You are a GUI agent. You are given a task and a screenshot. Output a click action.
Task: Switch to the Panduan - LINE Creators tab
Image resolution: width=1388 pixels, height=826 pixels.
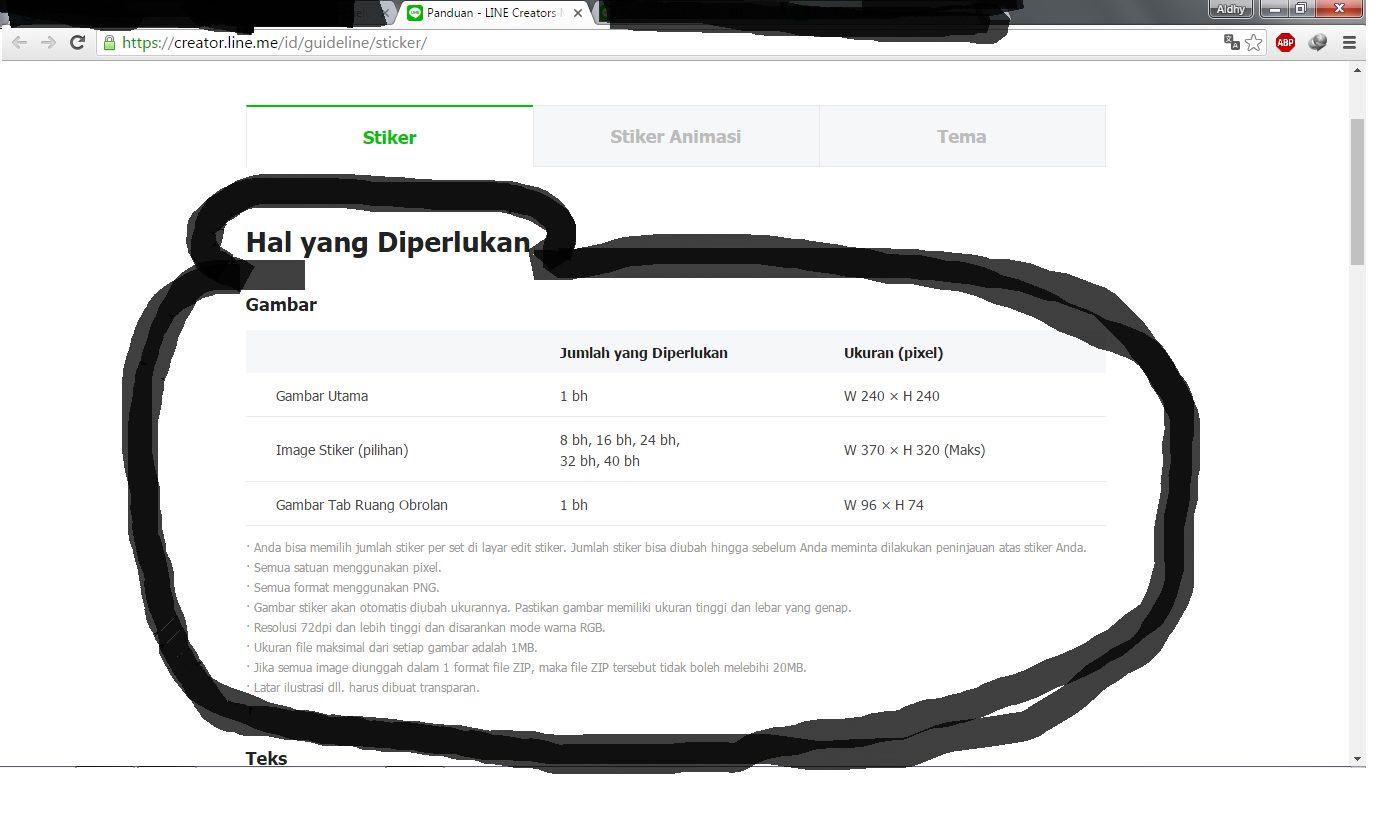click(494, 13)
